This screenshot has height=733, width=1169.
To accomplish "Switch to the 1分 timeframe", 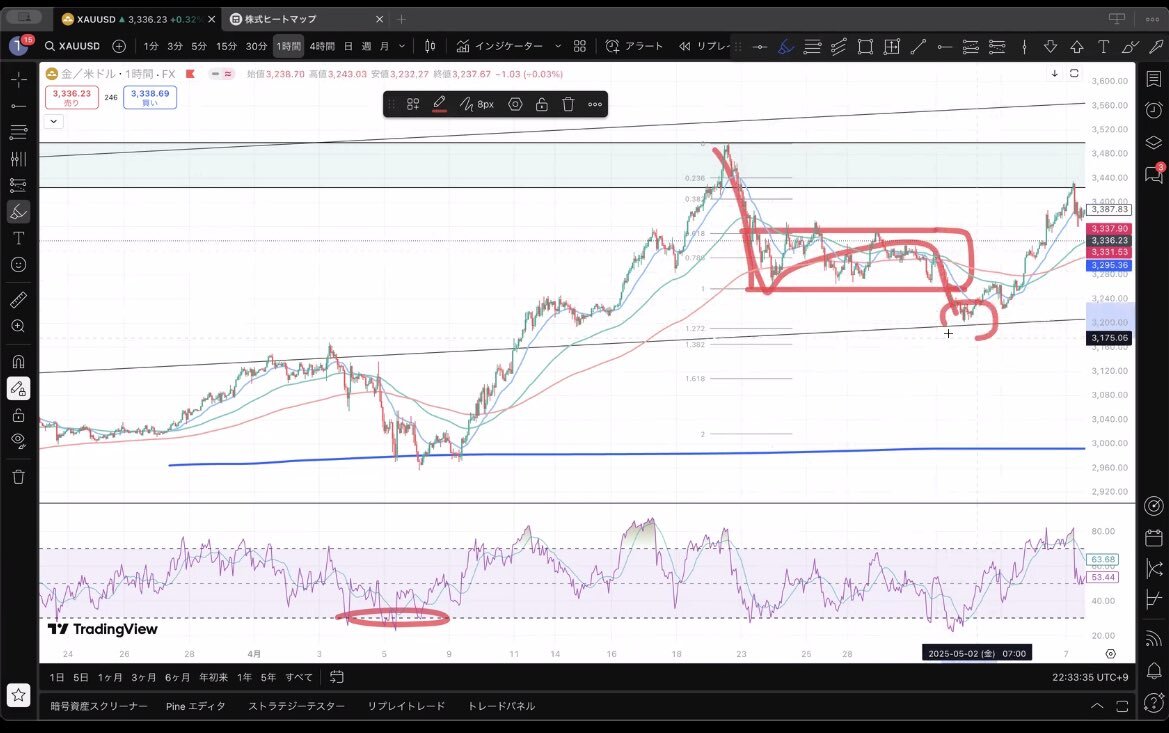I will (x=151, y=46).
